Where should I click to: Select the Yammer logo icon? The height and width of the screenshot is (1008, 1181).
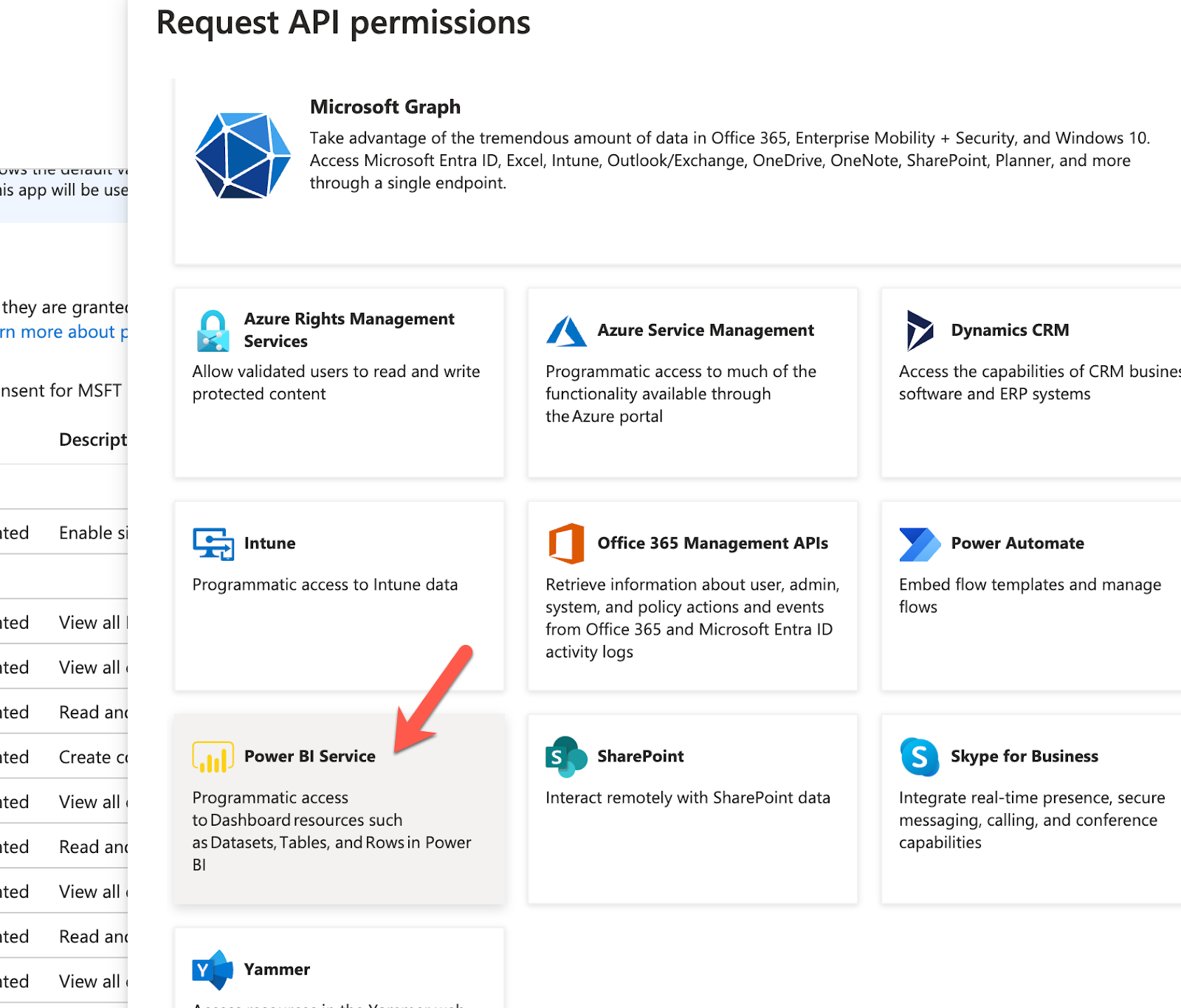213,970
